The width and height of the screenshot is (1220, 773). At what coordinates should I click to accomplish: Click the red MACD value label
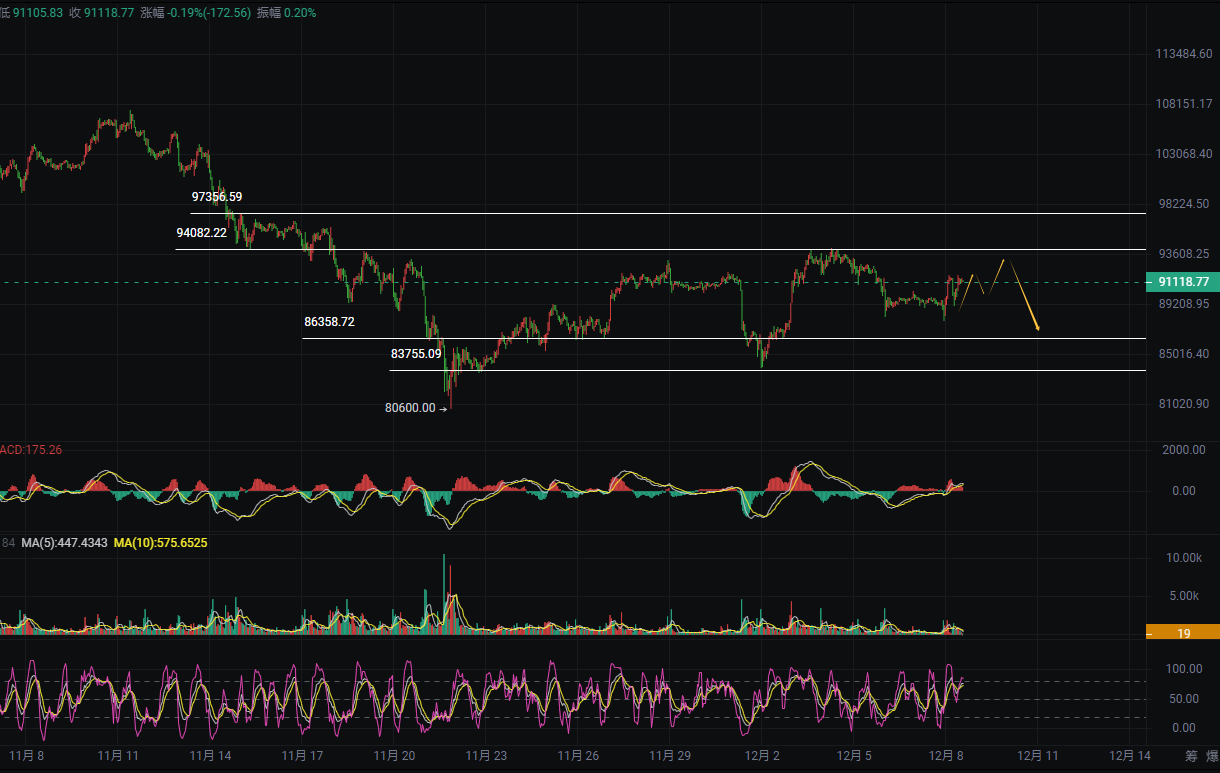click(x=31, y=450)
